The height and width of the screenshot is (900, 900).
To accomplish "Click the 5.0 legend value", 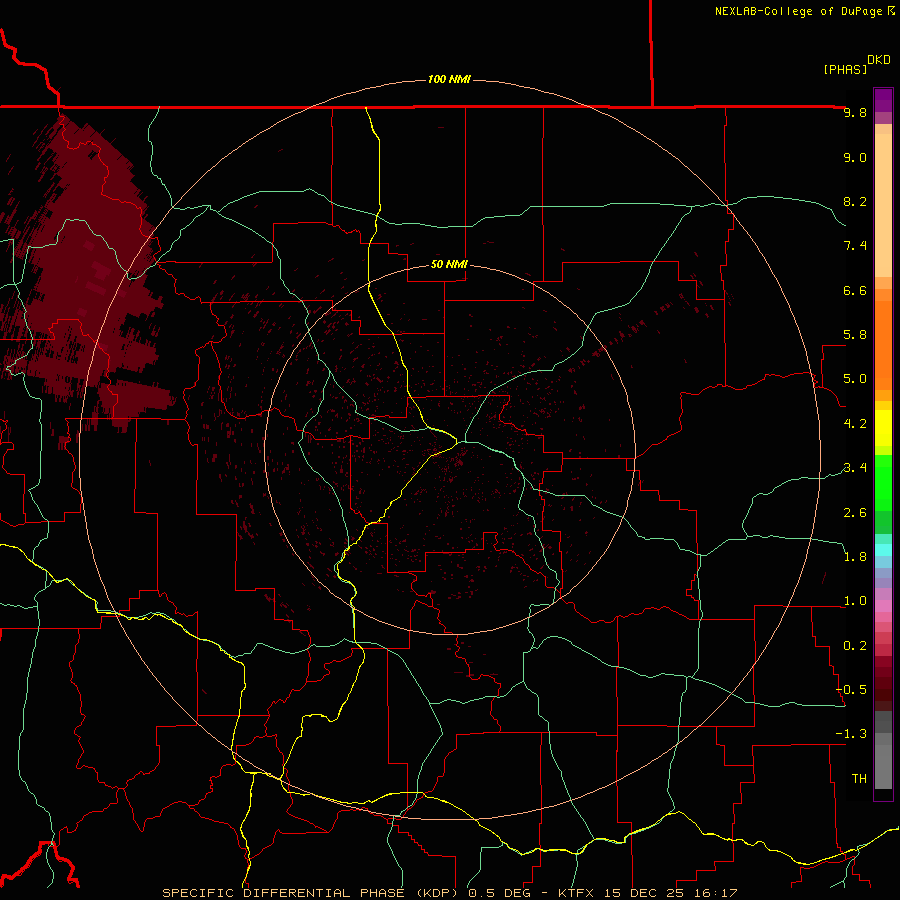I will click(x=855, y=379).
